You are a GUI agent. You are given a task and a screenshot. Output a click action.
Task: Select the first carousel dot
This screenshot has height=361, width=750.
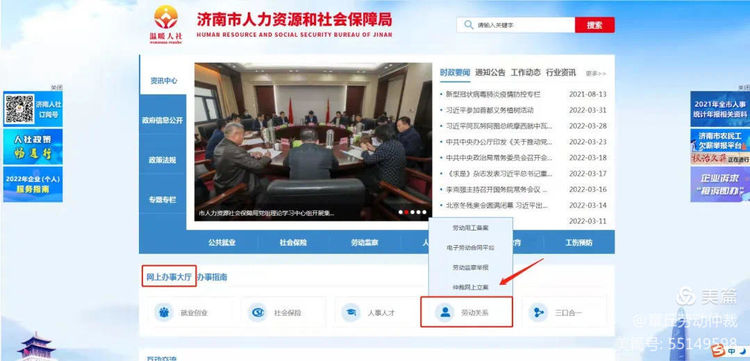pos(400,212)
